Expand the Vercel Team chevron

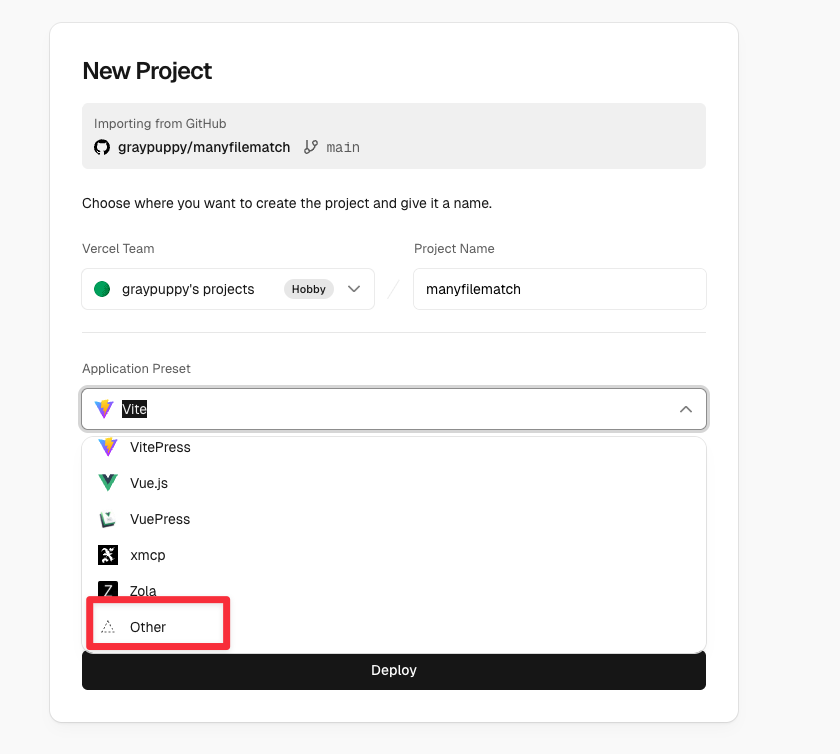[x=354, y=289]
